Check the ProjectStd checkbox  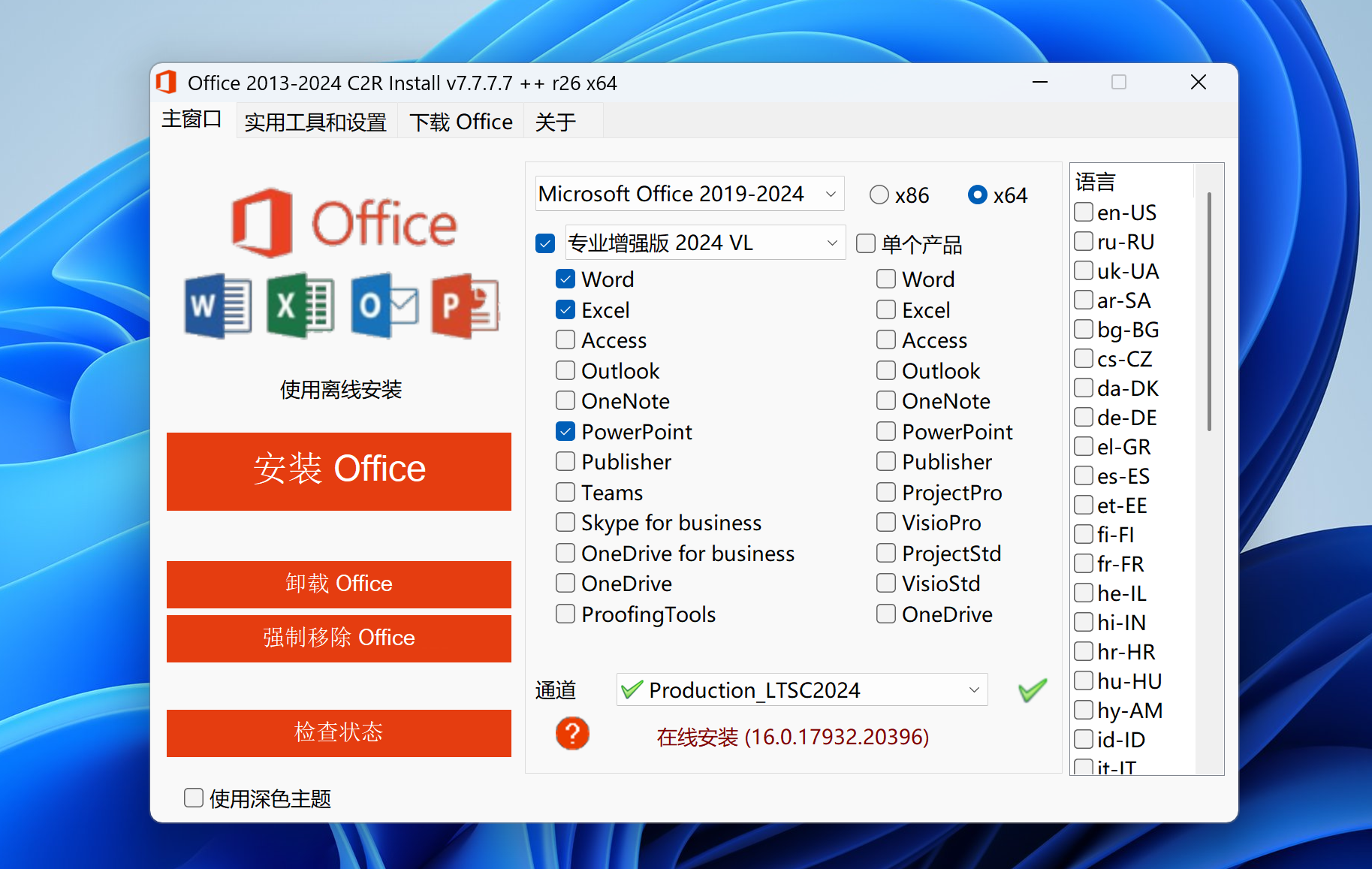coord(886,553)
